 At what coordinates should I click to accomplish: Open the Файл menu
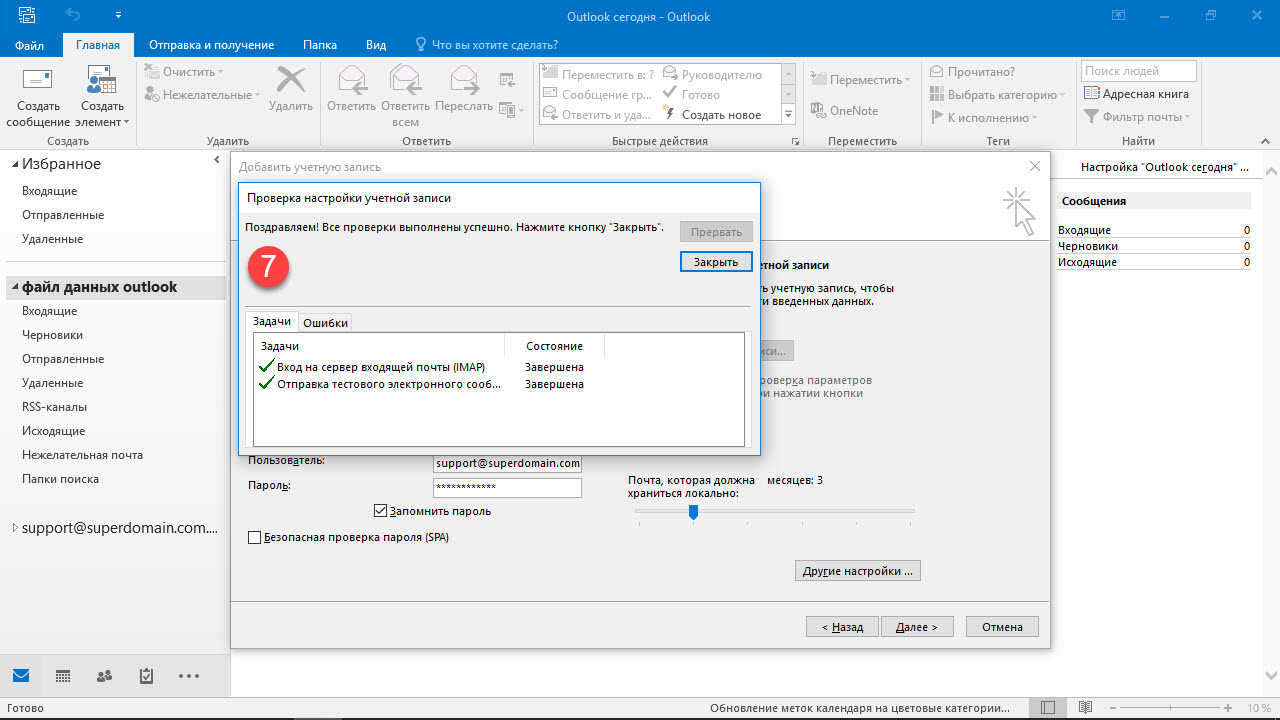click(x=30, y=45)
